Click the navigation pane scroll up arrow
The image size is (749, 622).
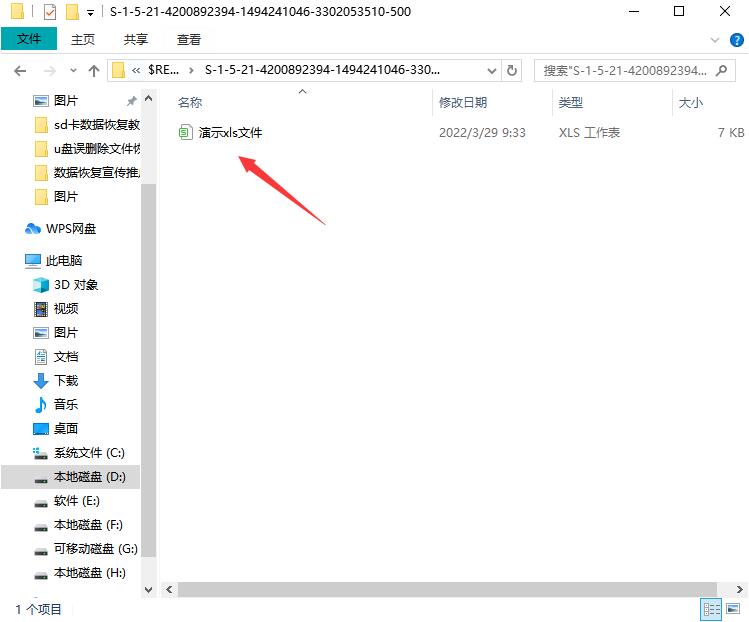coord(149,98)
